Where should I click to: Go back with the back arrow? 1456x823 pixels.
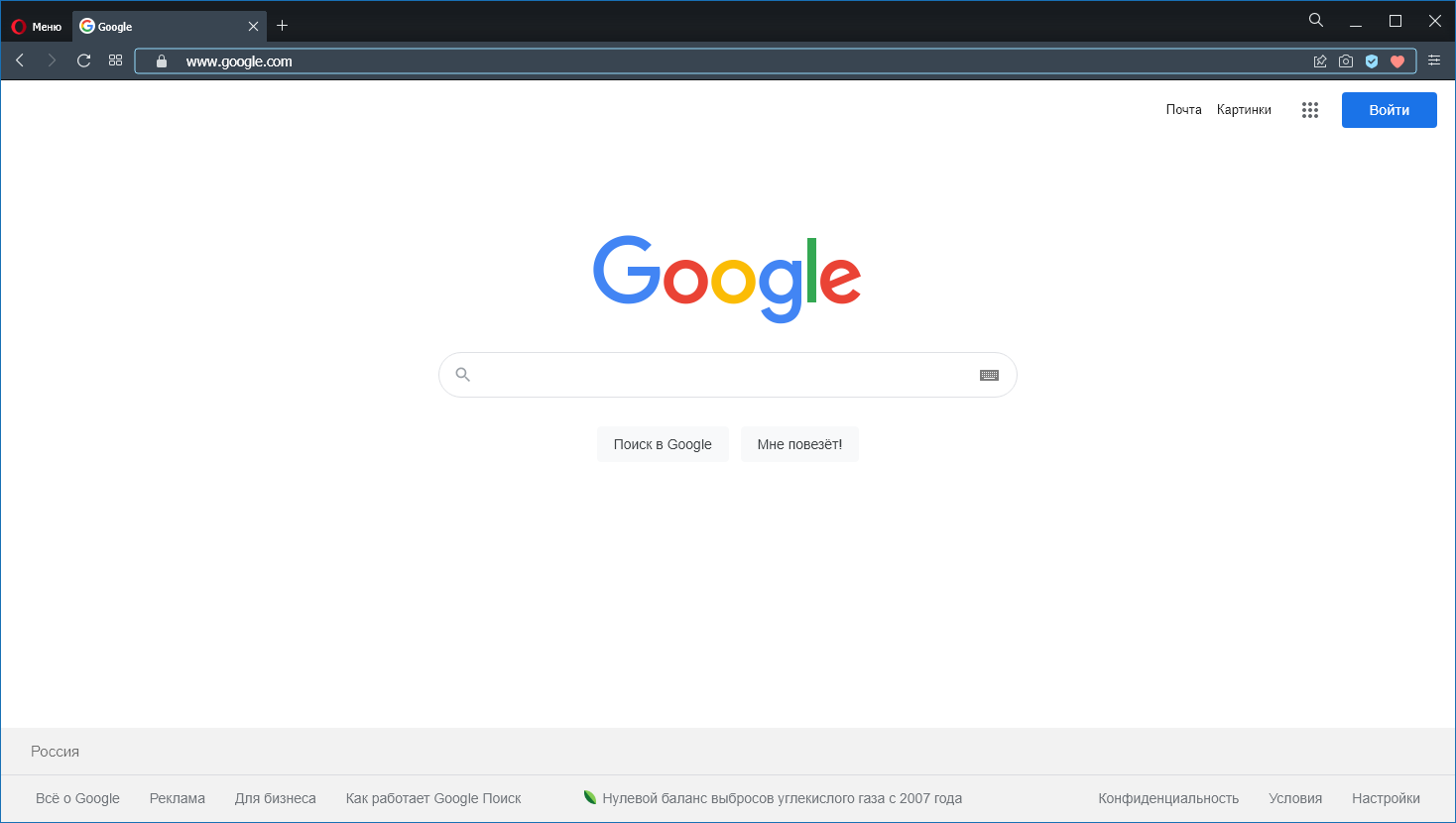pos(20,60)
